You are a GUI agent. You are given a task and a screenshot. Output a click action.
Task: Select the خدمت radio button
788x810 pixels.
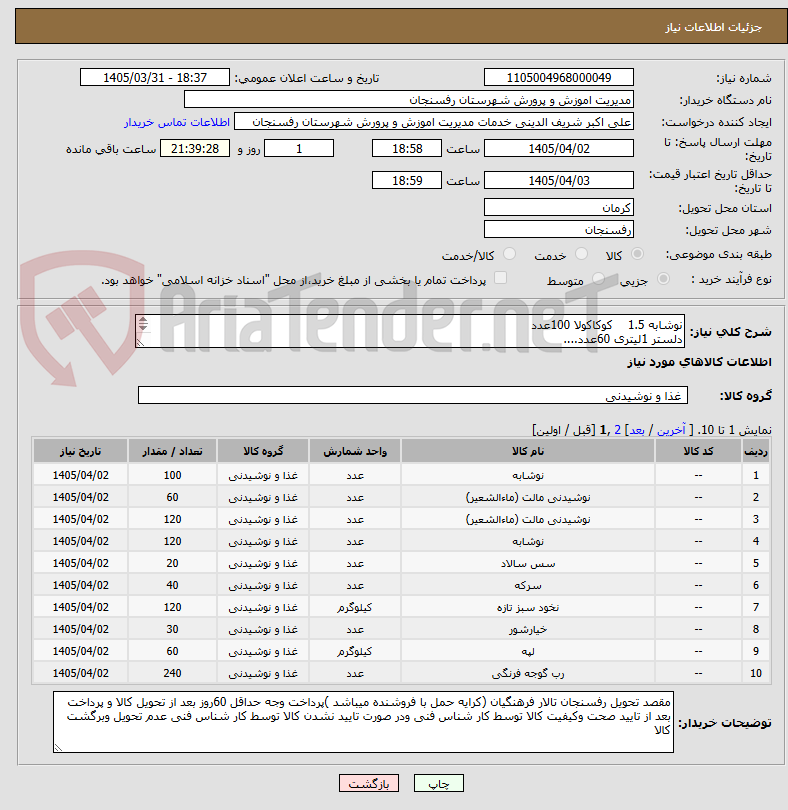(x=581, y=254)
